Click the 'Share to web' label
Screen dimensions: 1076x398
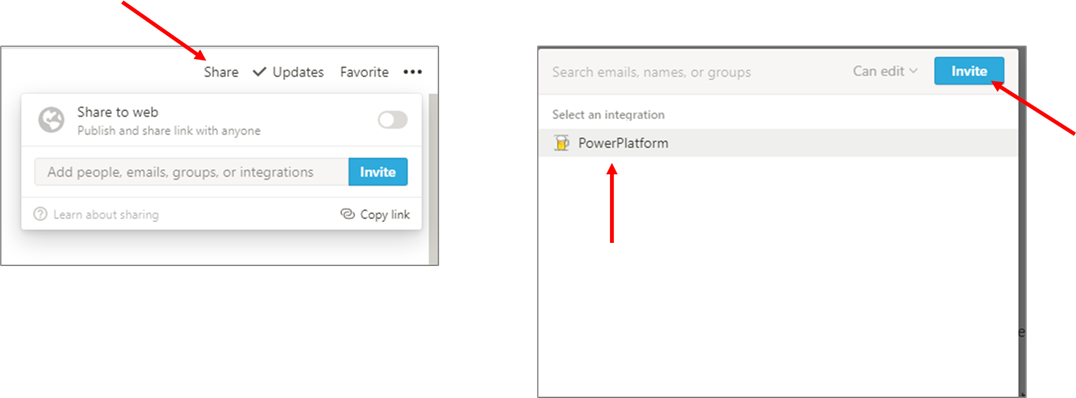click(x=117, y=113)
